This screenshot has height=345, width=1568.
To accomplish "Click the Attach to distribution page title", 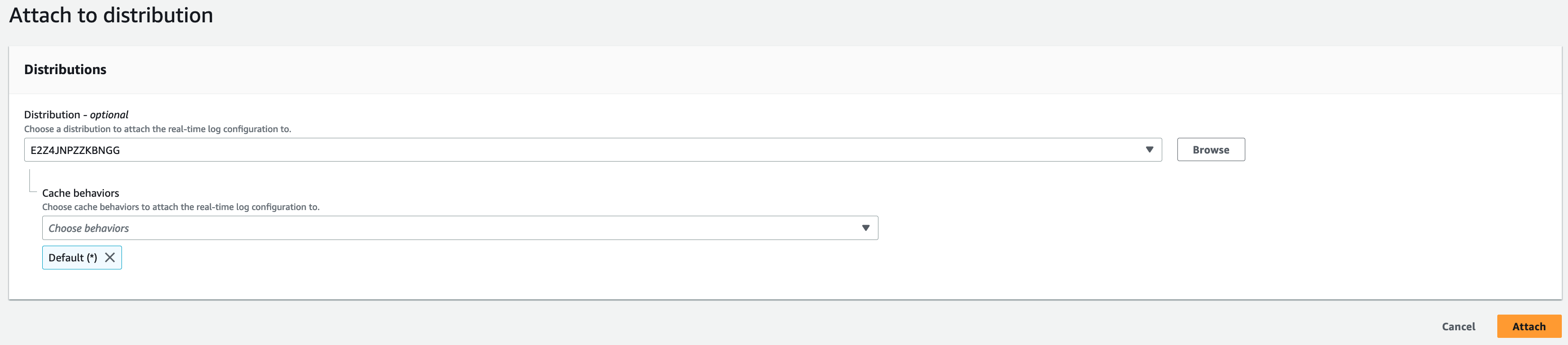I will click(x=112, y=15).
